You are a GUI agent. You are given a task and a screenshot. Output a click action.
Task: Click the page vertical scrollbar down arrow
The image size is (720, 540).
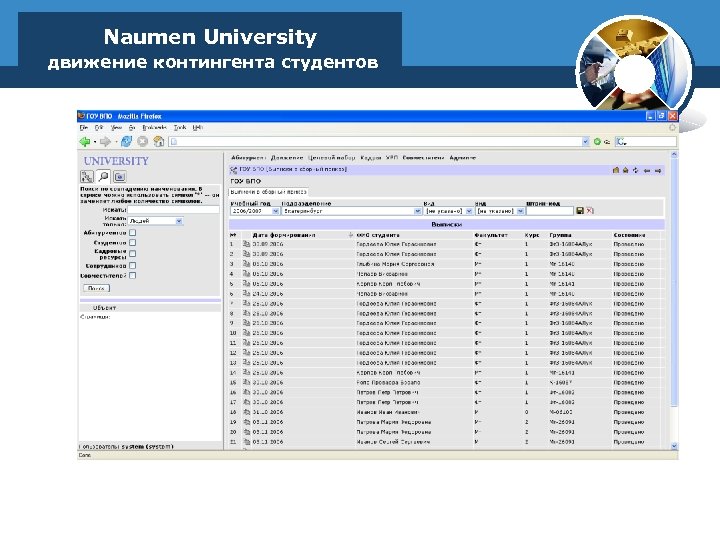674,446
